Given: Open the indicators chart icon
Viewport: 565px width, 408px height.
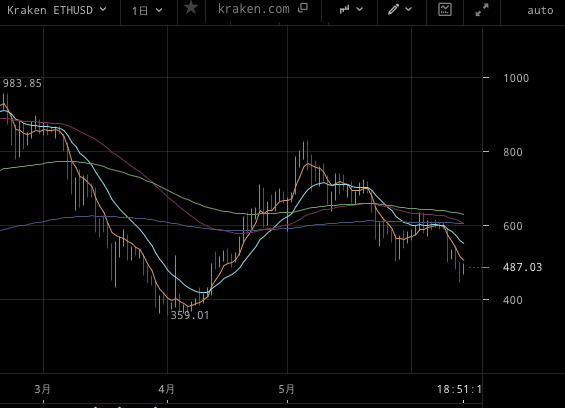Looking at the screenshot, I should coord(445,9).
